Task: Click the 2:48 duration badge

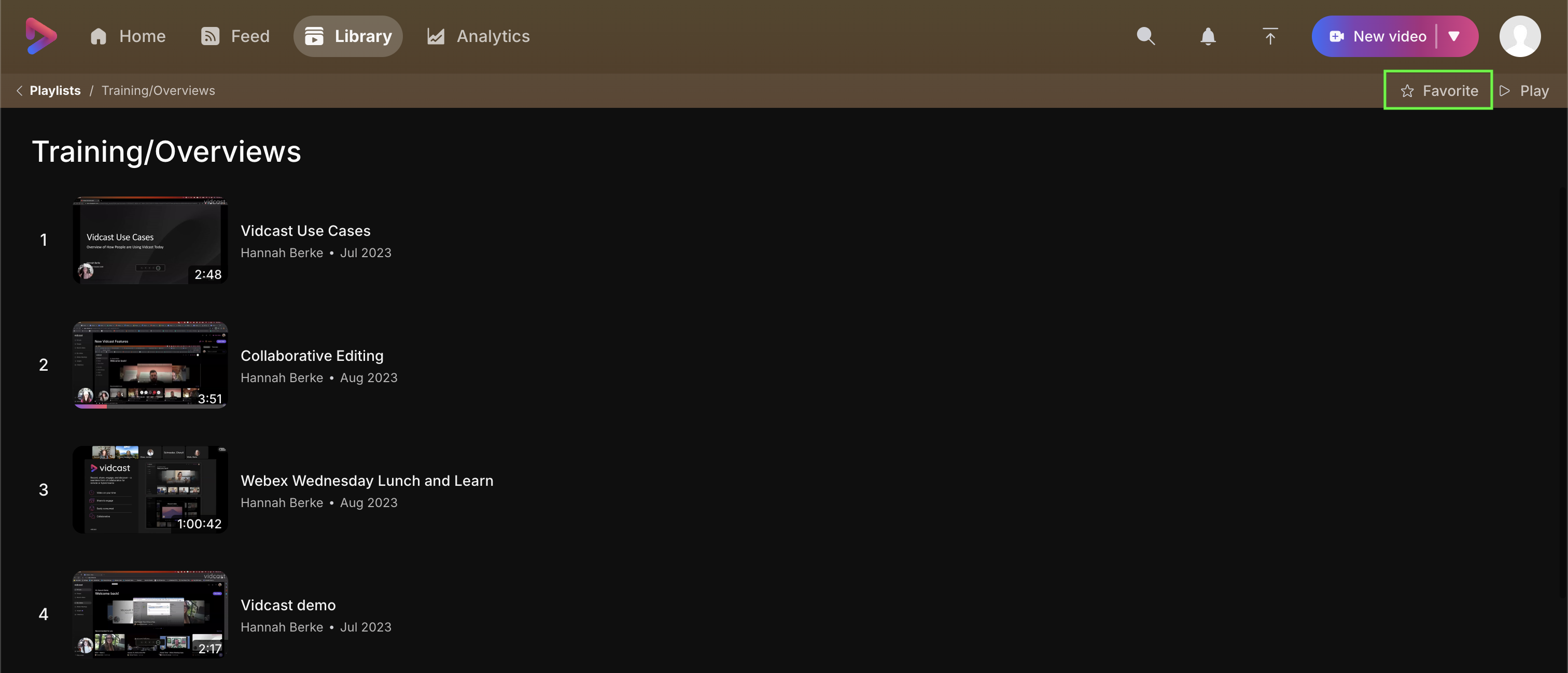Action: tap(207, 274)
